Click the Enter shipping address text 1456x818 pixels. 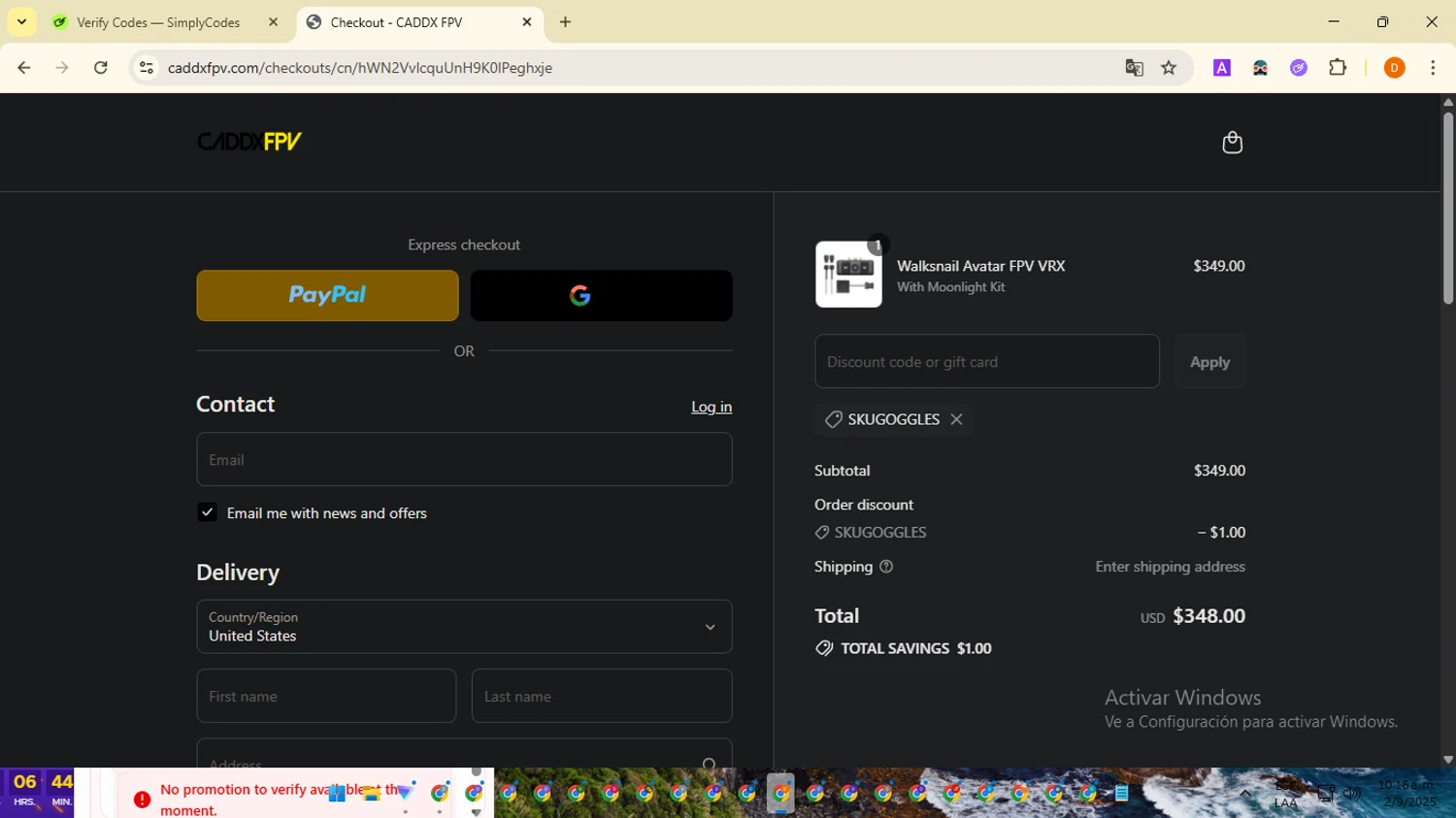(1170, 567)
